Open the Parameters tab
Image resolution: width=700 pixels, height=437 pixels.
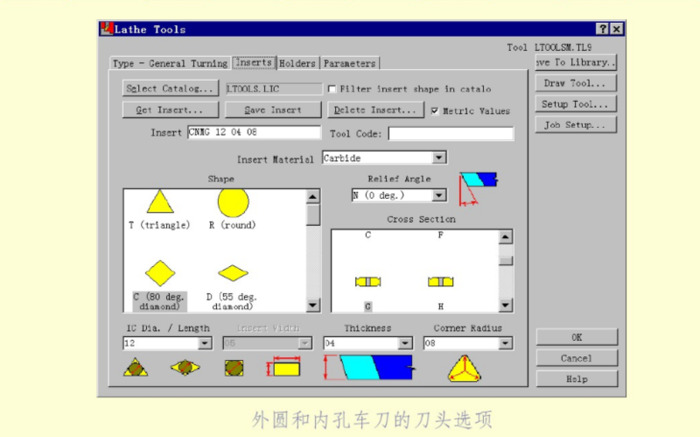[x=349, y=64]
